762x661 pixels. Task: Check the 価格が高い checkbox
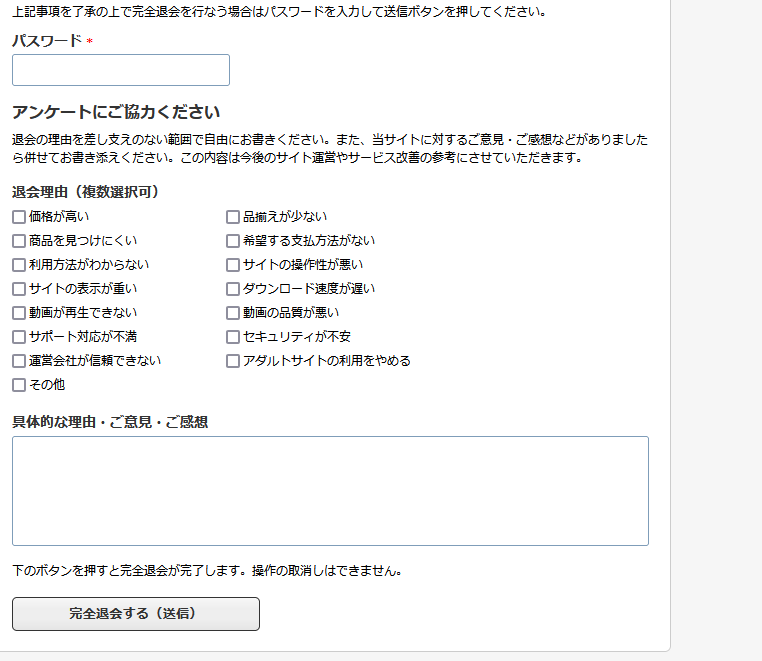click(19, 217)
